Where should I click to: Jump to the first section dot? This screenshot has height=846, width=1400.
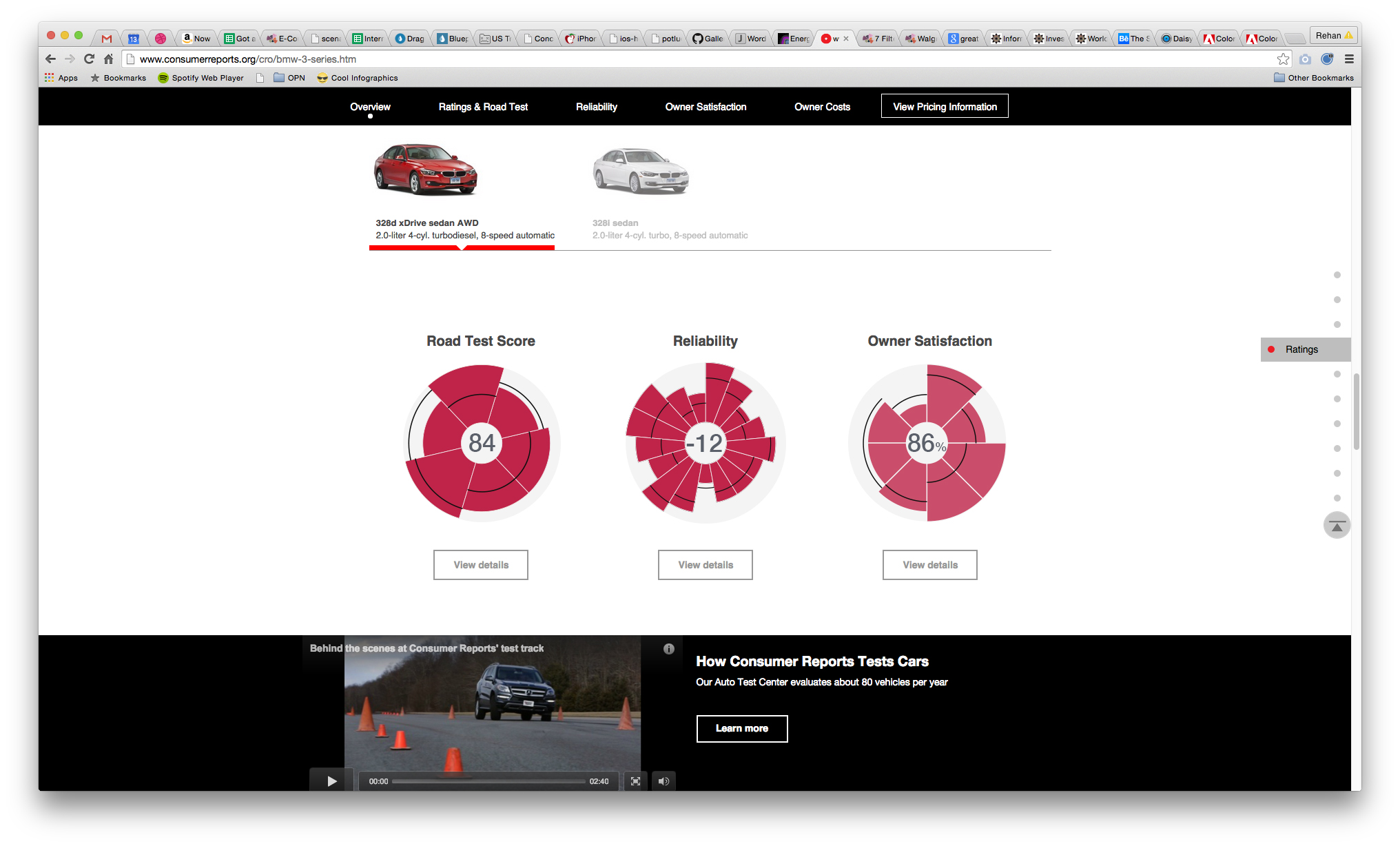(1337, 275)
